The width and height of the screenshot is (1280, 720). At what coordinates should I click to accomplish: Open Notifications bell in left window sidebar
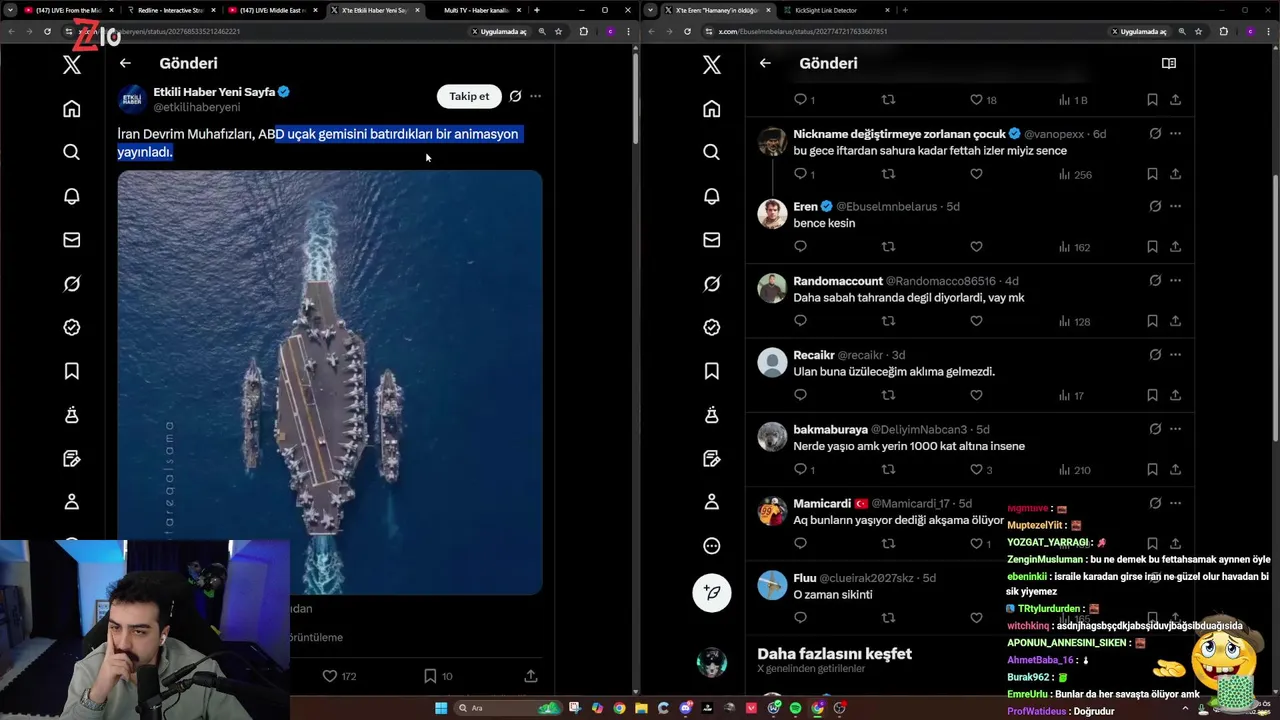[x=71, y=196]
